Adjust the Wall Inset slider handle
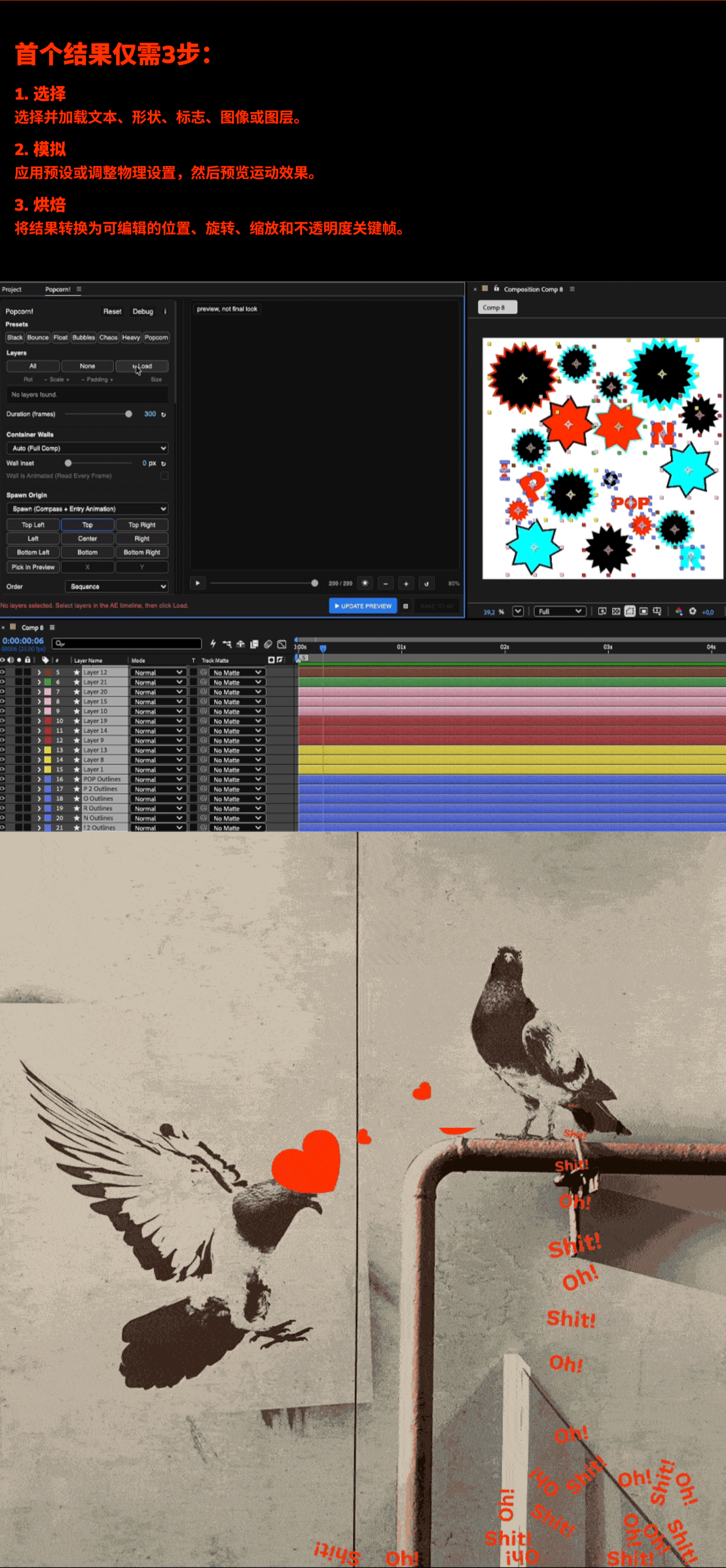This screenshot has width=726, height=1568. 68,463
